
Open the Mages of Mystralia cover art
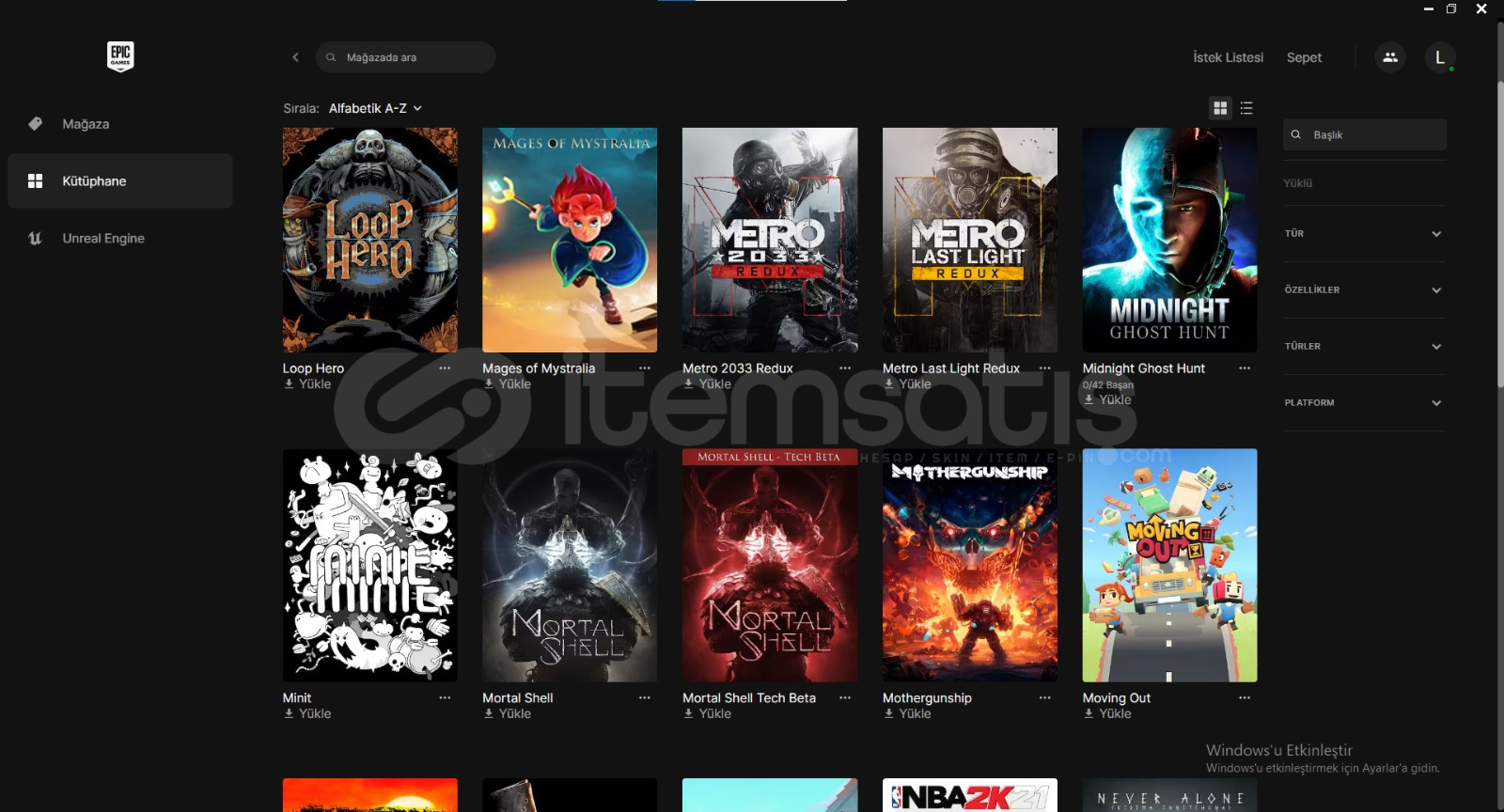570,240
